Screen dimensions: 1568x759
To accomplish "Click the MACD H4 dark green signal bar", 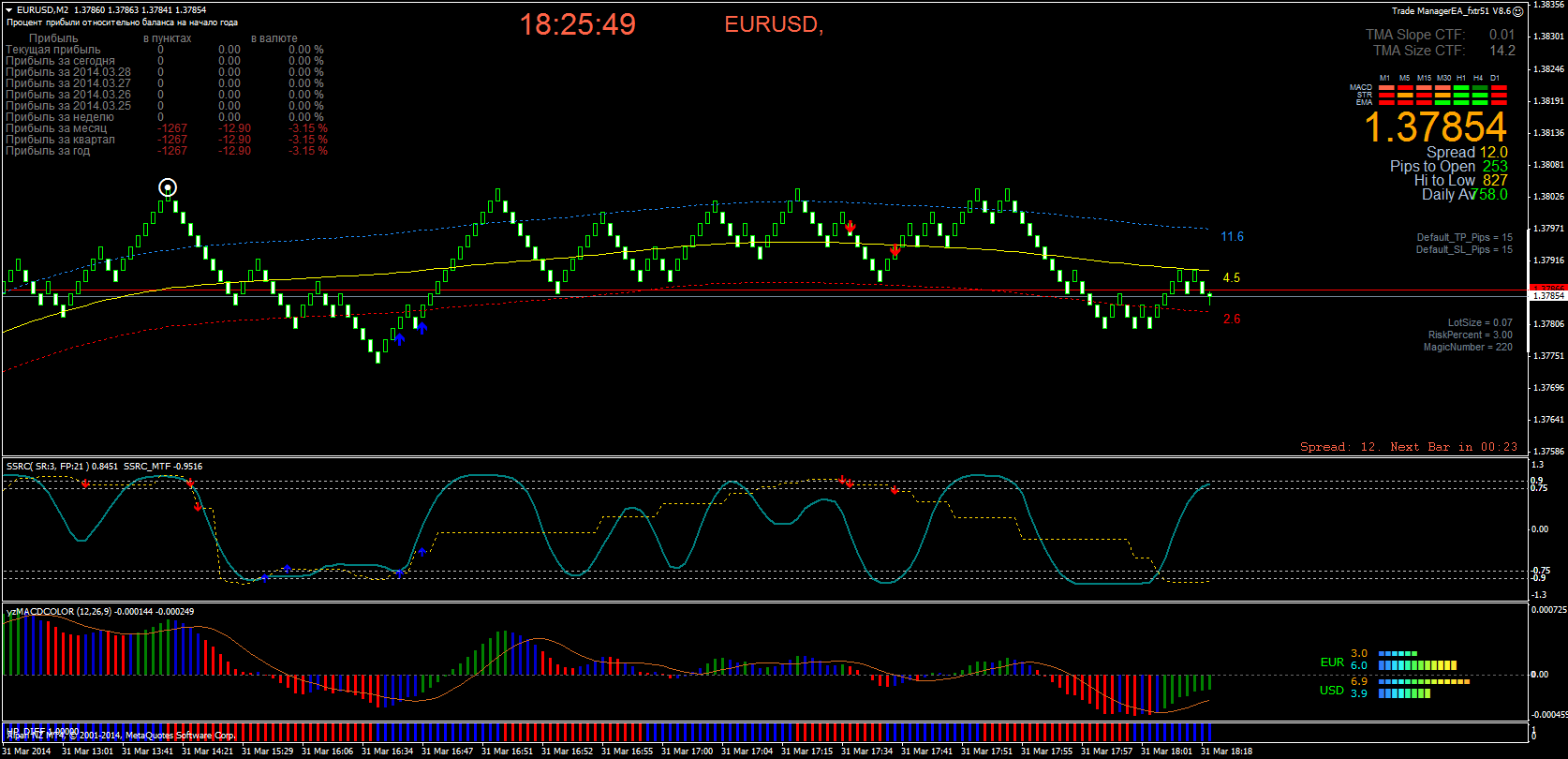I will [x=1480, y=88].
